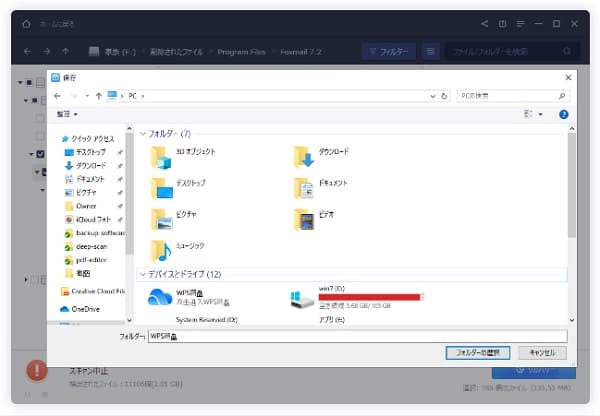Select the デスクトップ folder in main pane
This screenshot has width=600, height=416.
(x=178, y=188)
